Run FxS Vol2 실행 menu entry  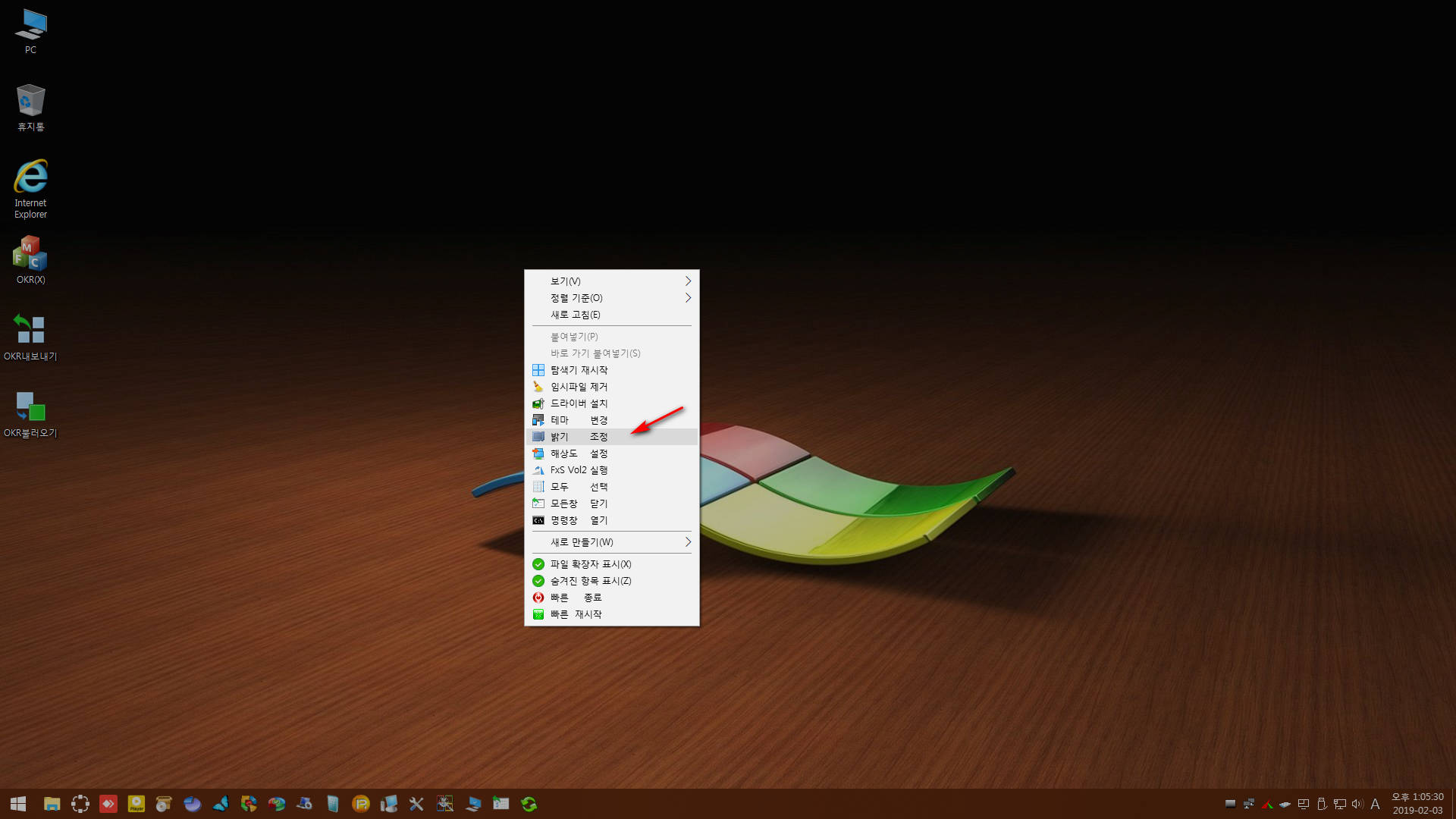pyautogui.click(x=611, y=470)
